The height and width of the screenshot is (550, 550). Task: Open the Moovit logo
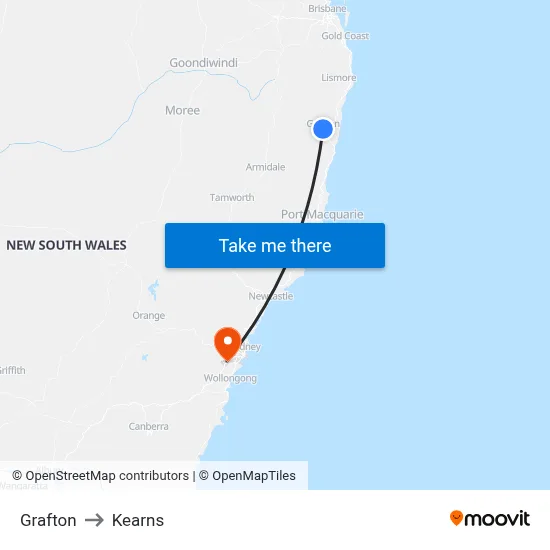click(490, 519)
